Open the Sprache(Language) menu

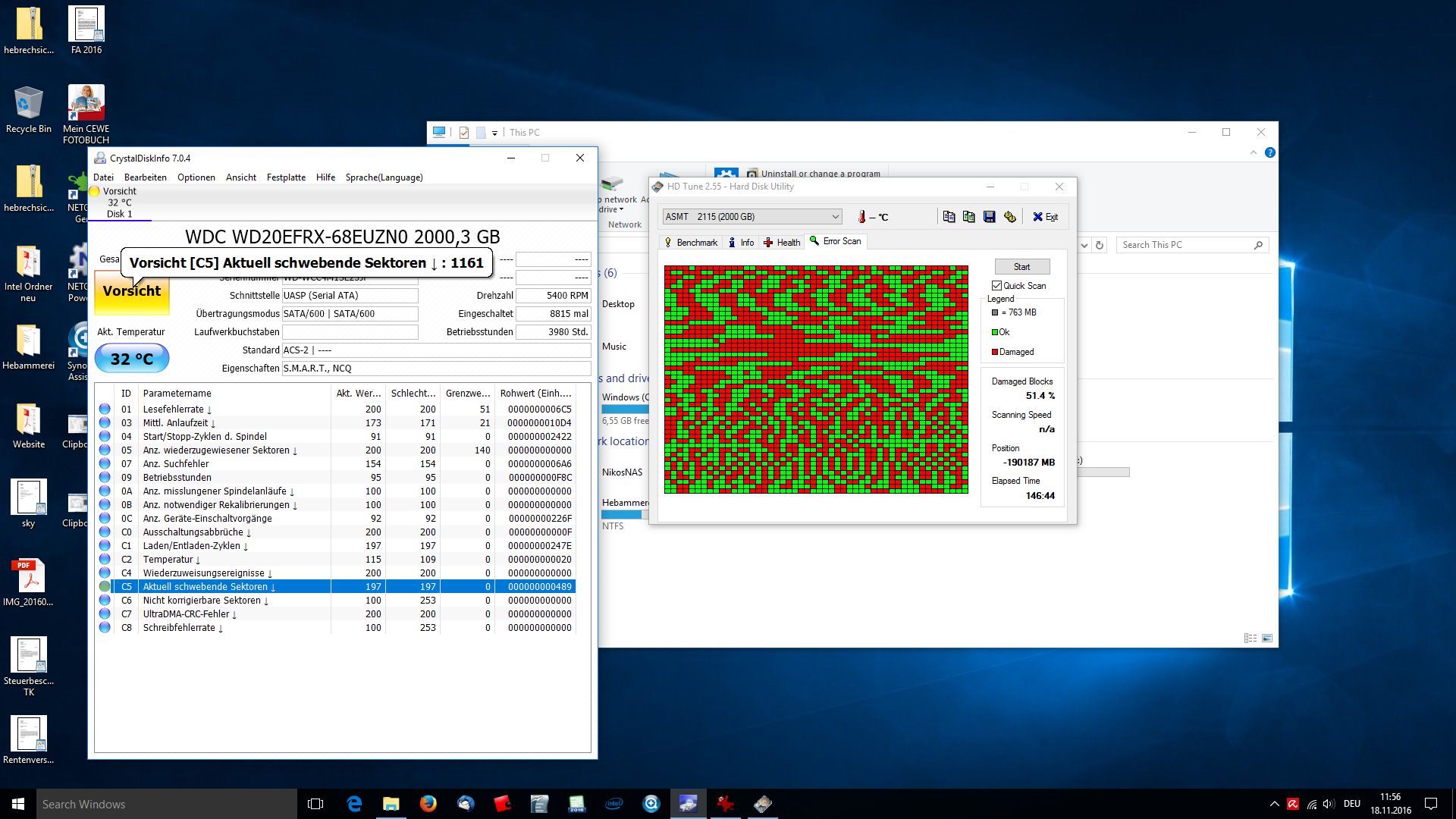click(x=384, y=177)
